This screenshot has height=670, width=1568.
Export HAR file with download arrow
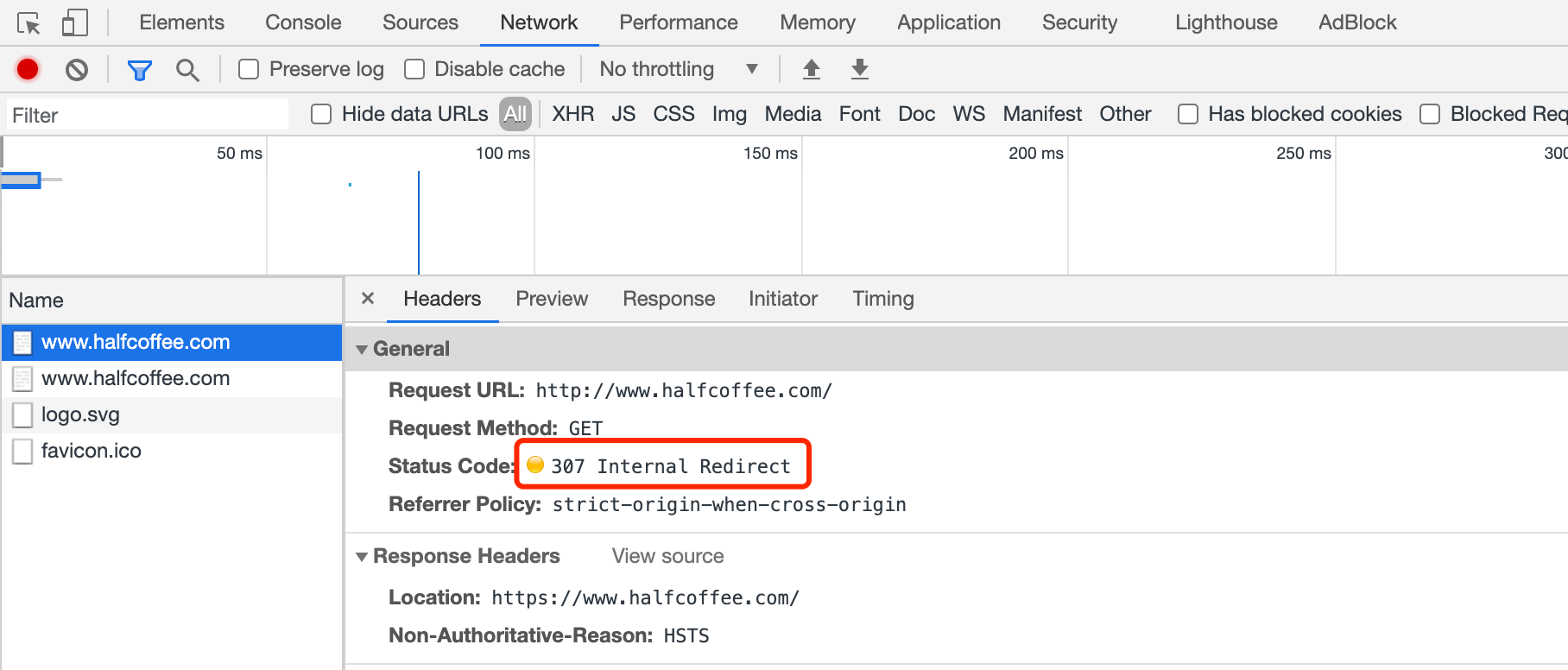coord(860,69)
